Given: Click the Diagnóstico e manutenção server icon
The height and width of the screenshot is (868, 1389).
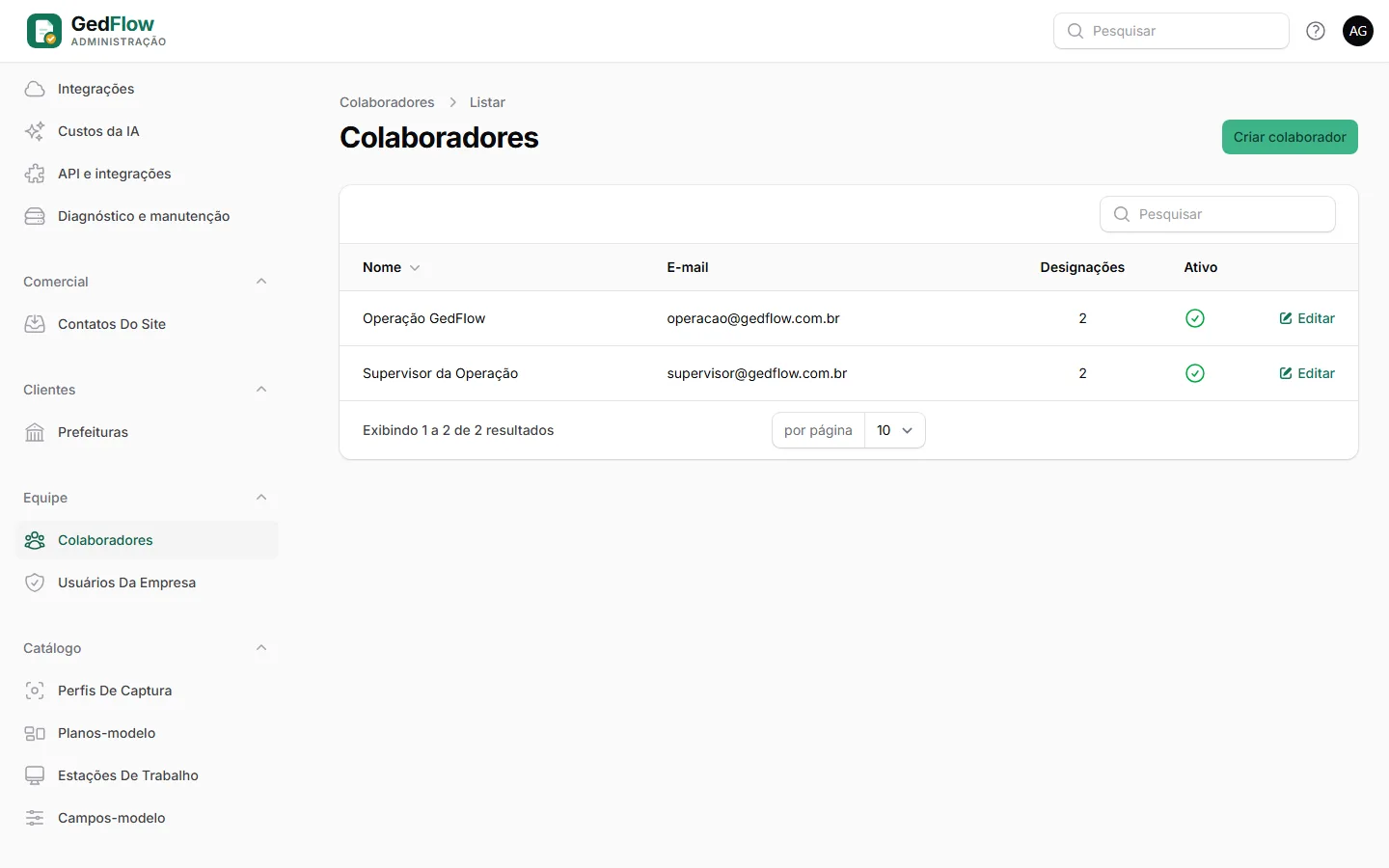Looking at the screenshot, I should pyautogui.click(x=35, y=216).
